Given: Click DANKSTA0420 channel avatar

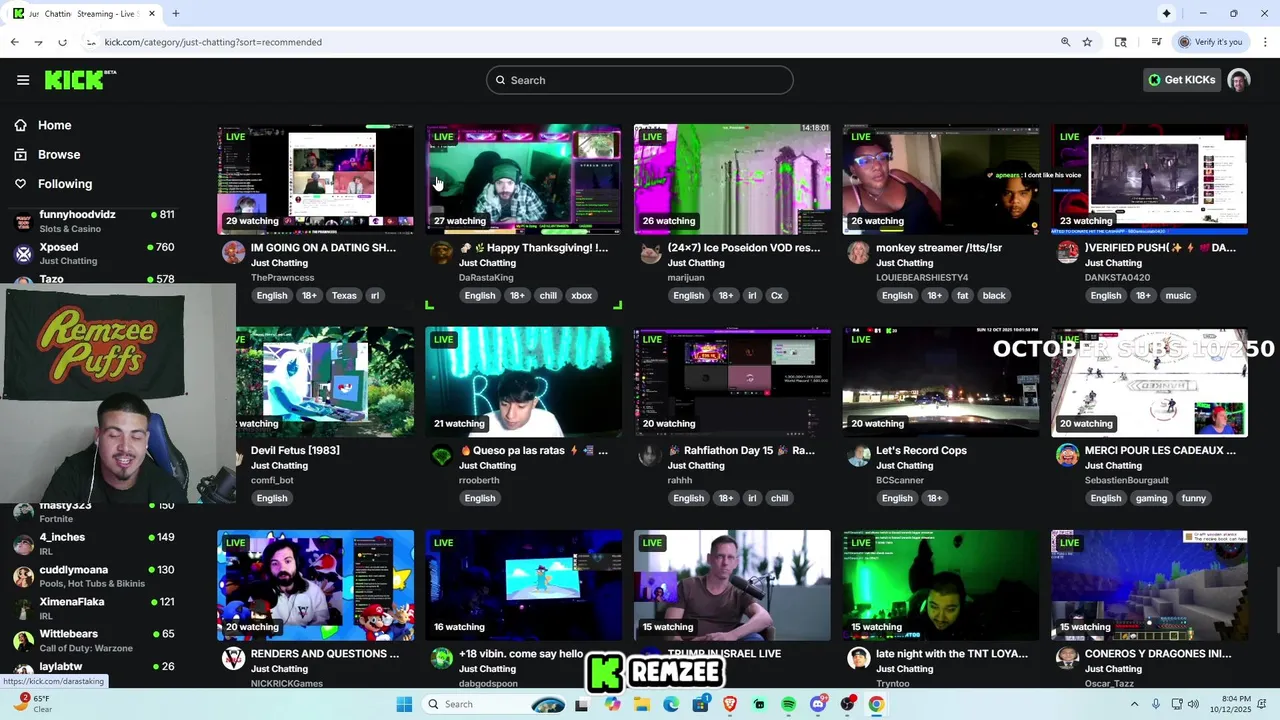Looking at the screenshot, I should (x=1067, y=252).
